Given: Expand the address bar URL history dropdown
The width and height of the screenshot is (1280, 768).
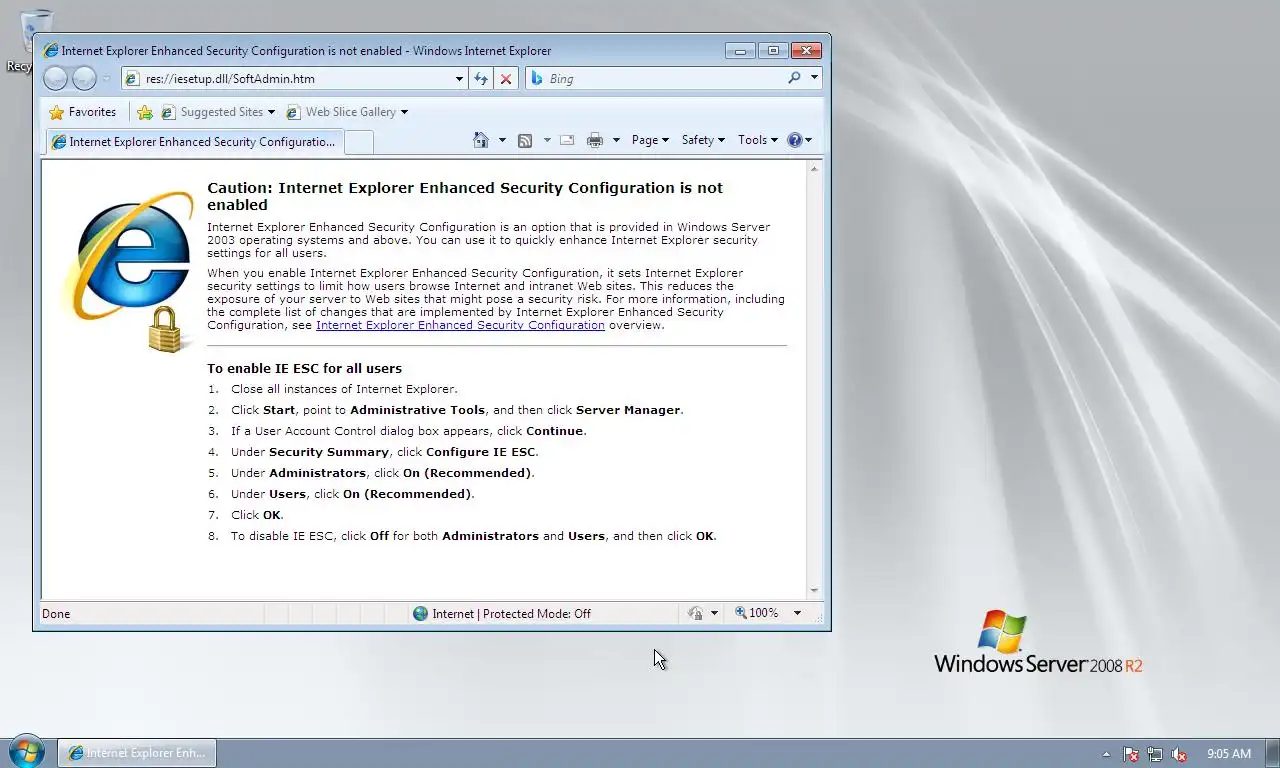Looking at the screenshot, I should point(459,78).
